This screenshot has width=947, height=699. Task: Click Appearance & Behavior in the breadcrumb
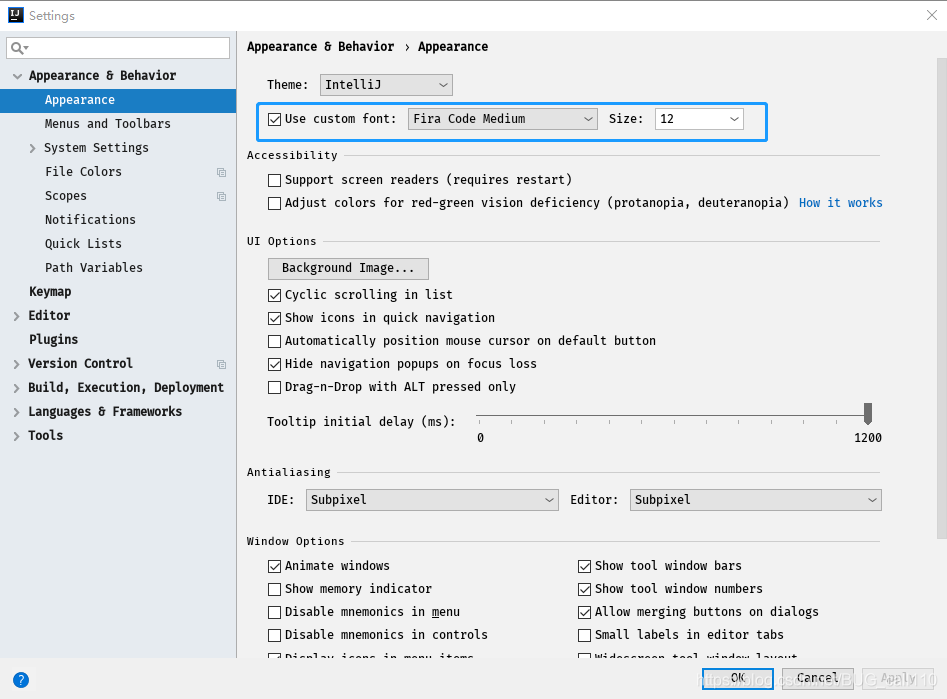[320, 46]
